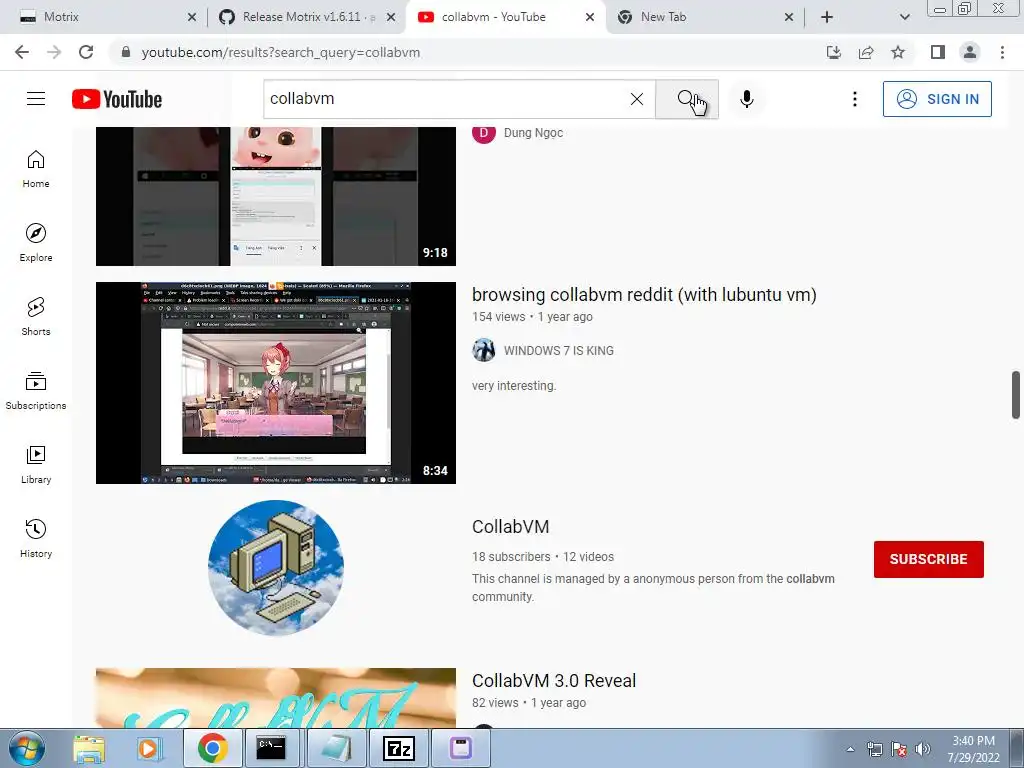This screenshot has width=1024, height=768.
Task: Open a new browser tab
Action: [x=827, y=17]
